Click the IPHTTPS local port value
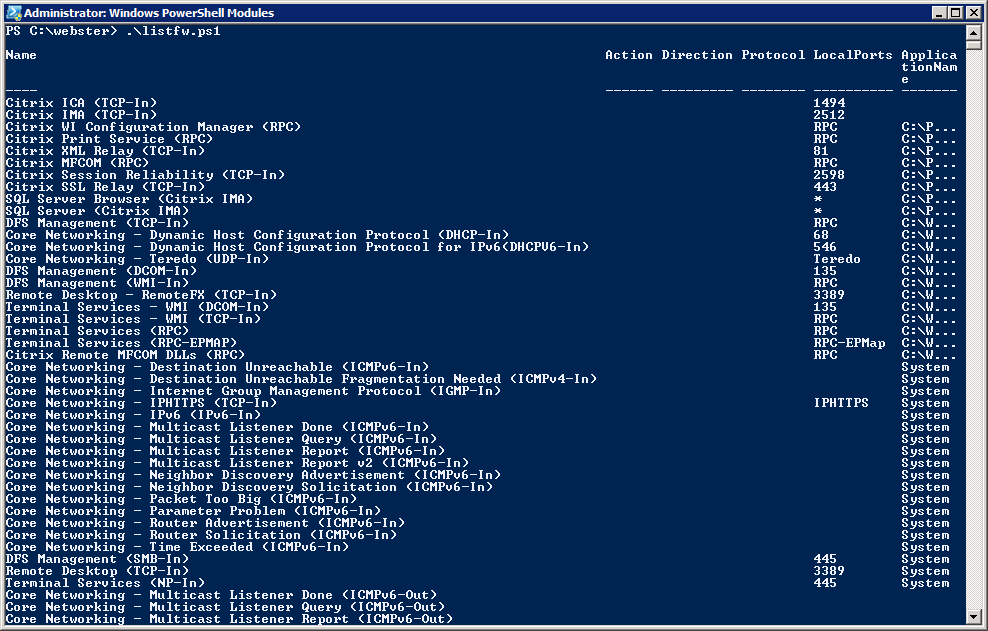The height and width of the screenshot is (631, 988). pyautogui.click(x=841, y=403)
